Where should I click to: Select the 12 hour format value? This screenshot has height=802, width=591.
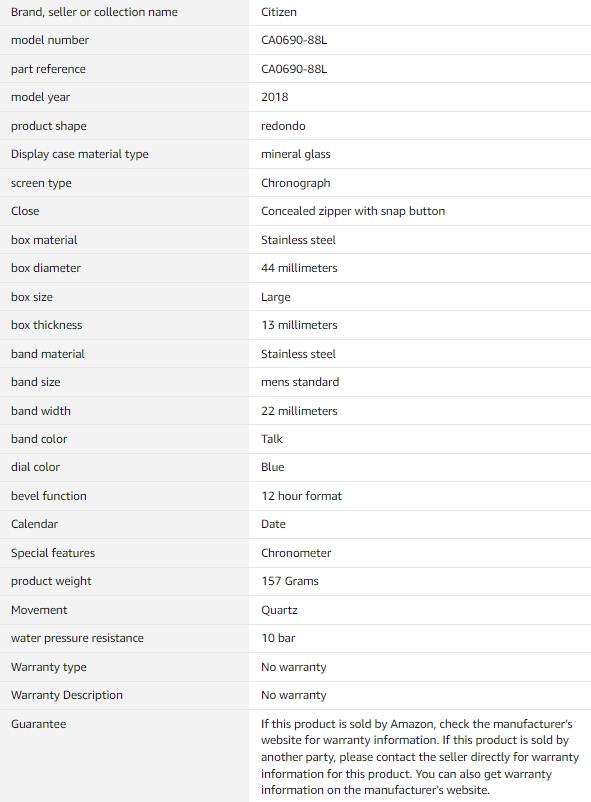[x=301, y=496]
